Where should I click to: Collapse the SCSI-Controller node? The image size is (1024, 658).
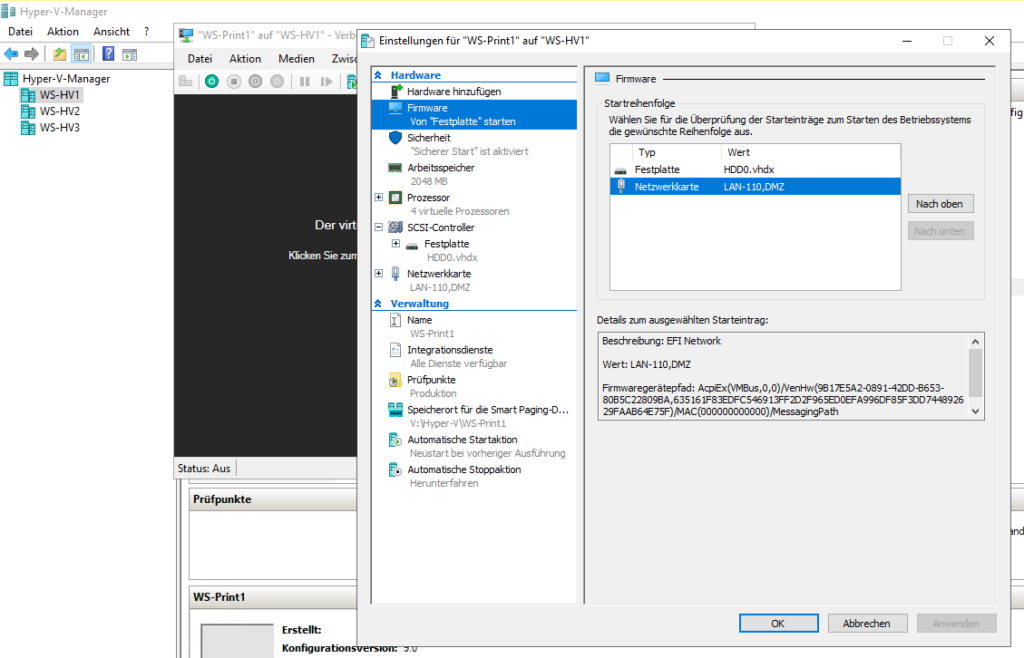[x=379, y=227]
